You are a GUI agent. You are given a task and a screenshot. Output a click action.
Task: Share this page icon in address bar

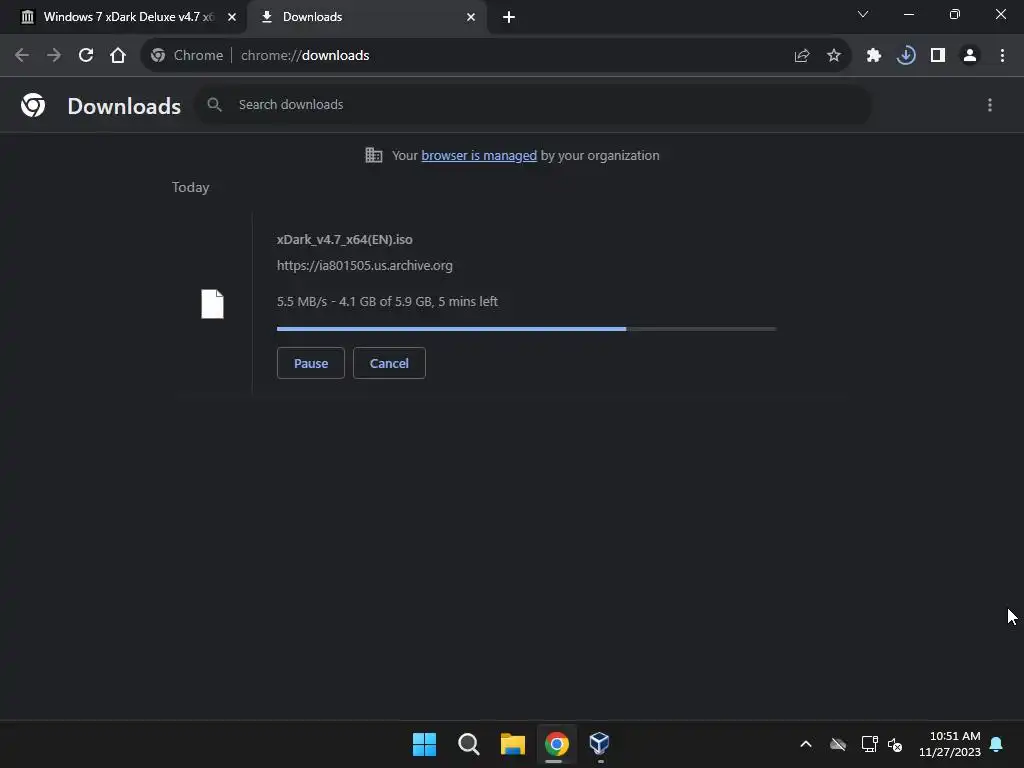pyautogui.click(x=802, y=56)
